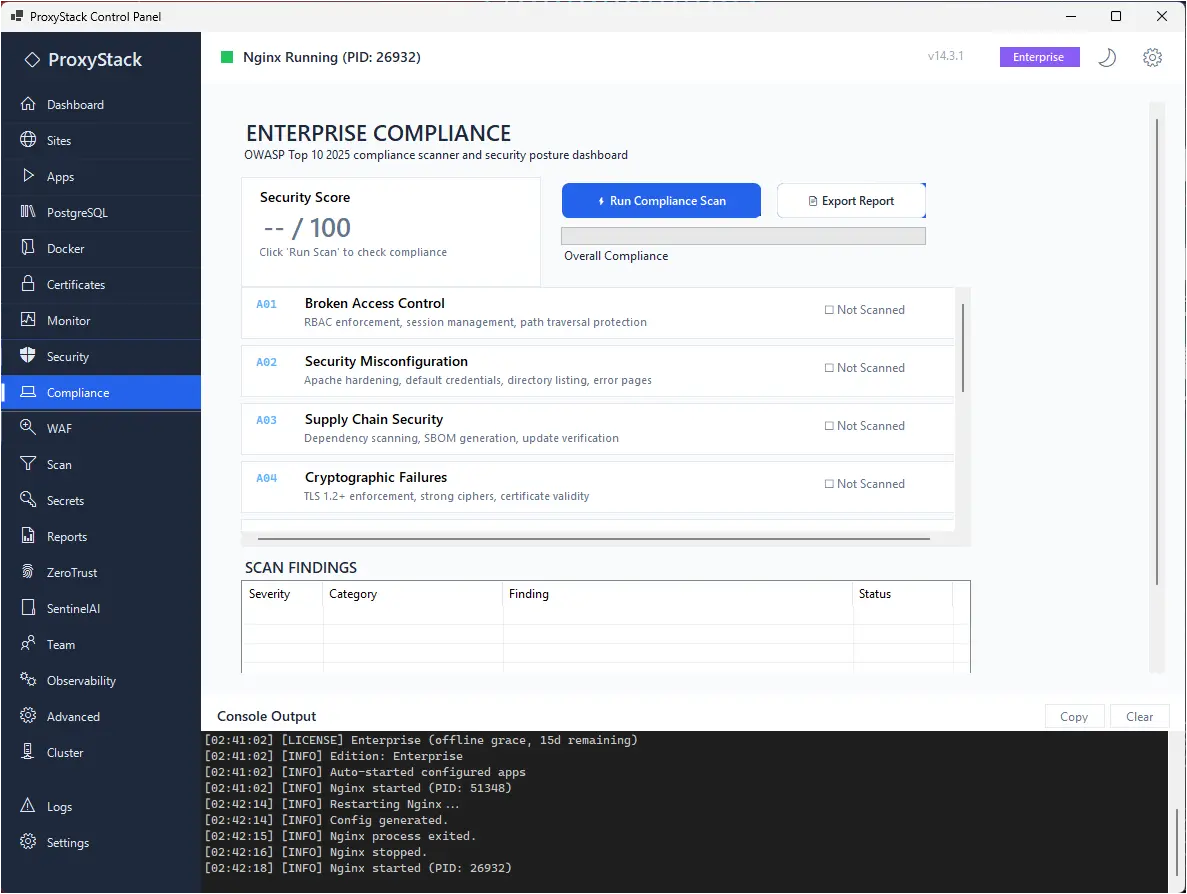Click the Security shield icon
The image size is (1187, 894).
click(x=28, y=355)
